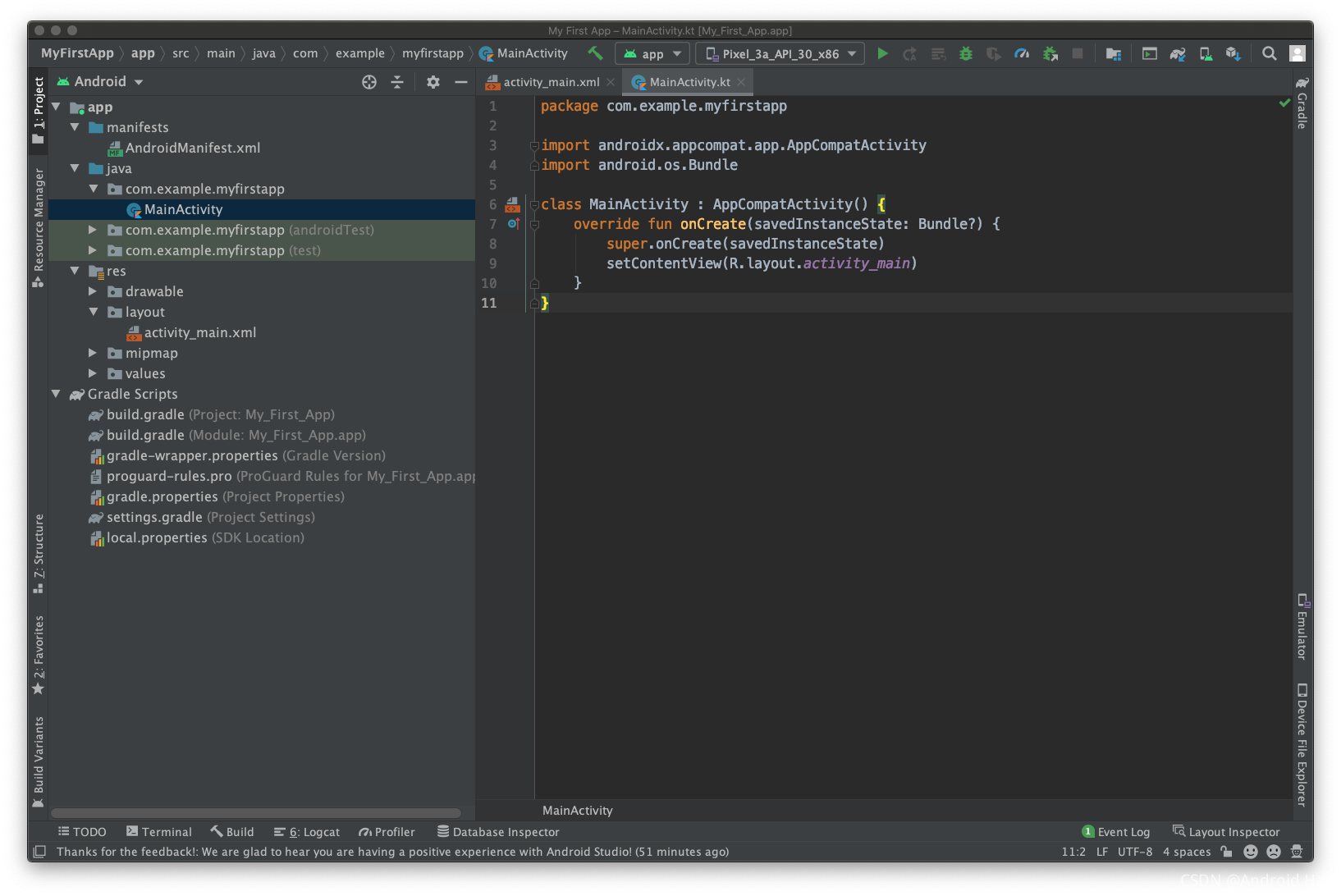Click the Search Everywhere magnifier icon
Image resolution: width=1341 pixels, height=896 pixels.
(x=1270, y=53)
